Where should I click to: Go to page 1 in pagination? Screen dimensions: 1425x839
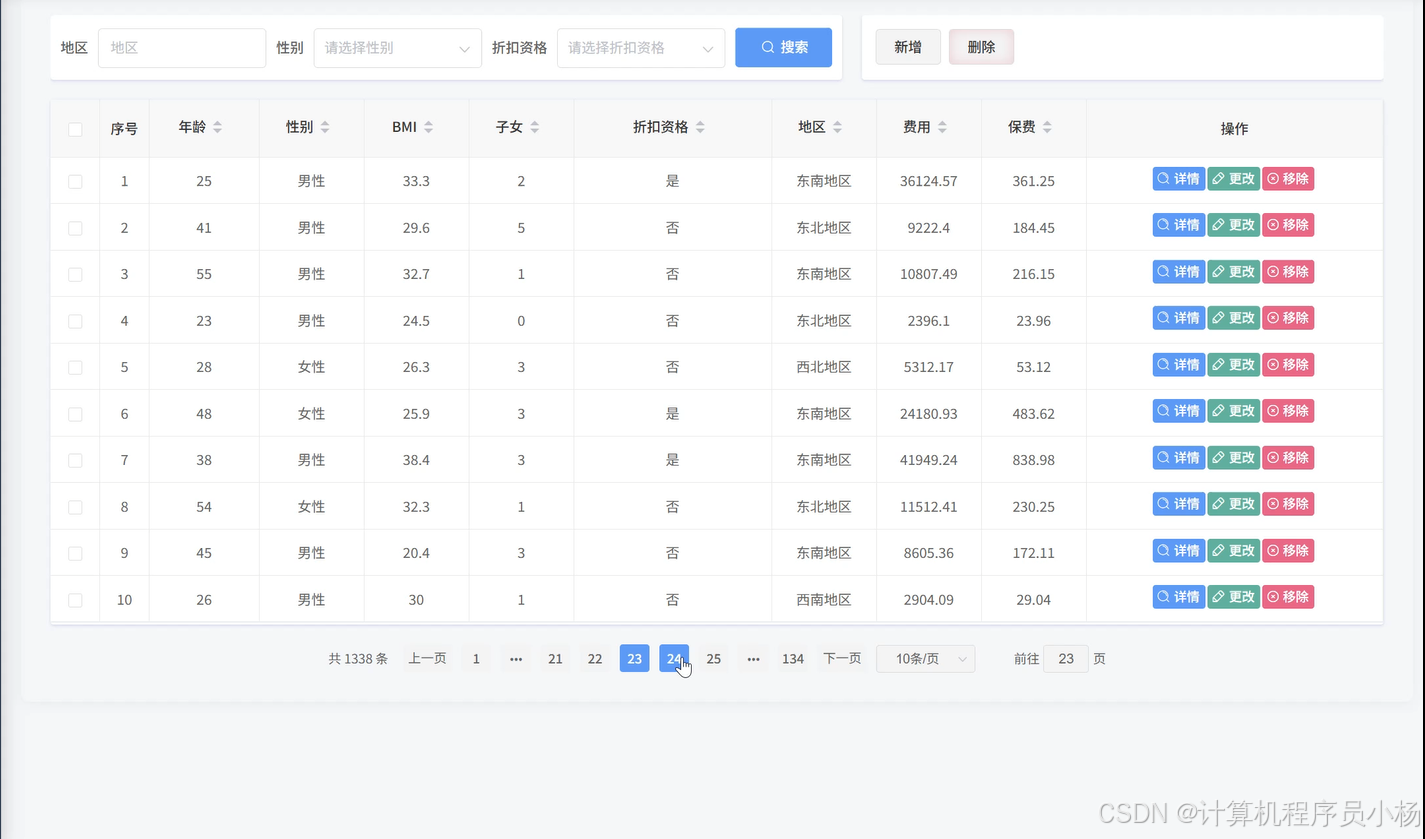tap(476, 659)
